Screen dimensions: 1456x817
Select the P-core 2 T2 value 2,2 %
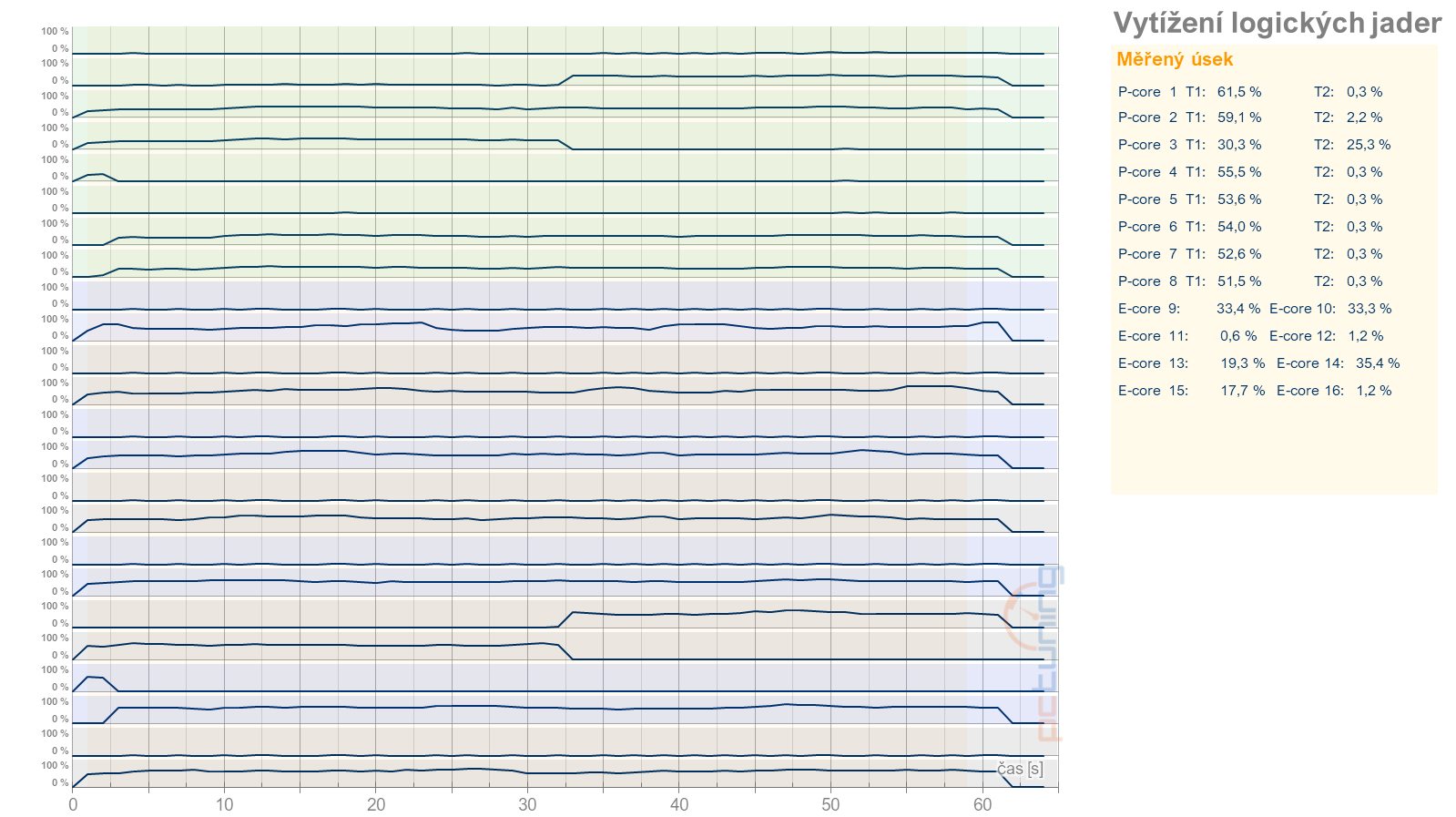click(x=1364, y=117)
